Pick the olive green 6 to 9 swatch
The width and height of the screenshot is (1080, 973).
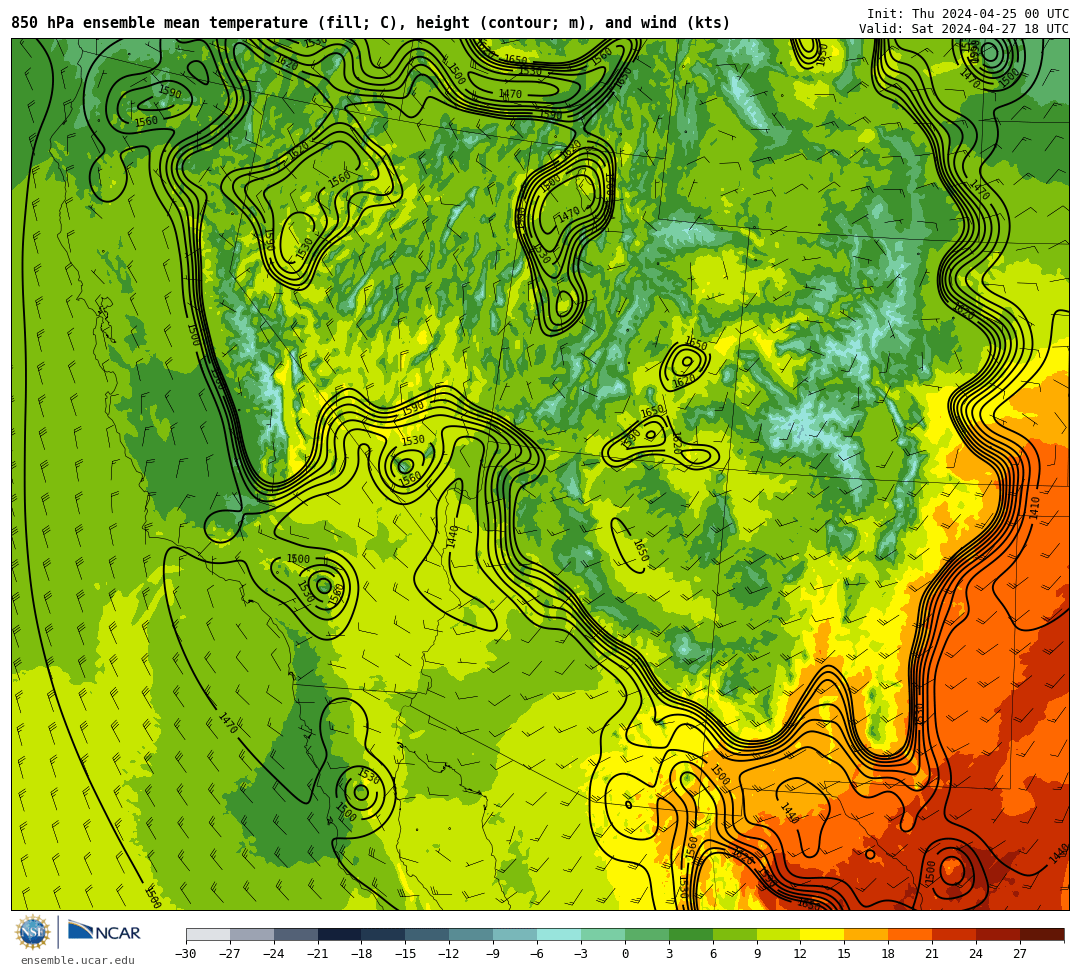point(735,934)
